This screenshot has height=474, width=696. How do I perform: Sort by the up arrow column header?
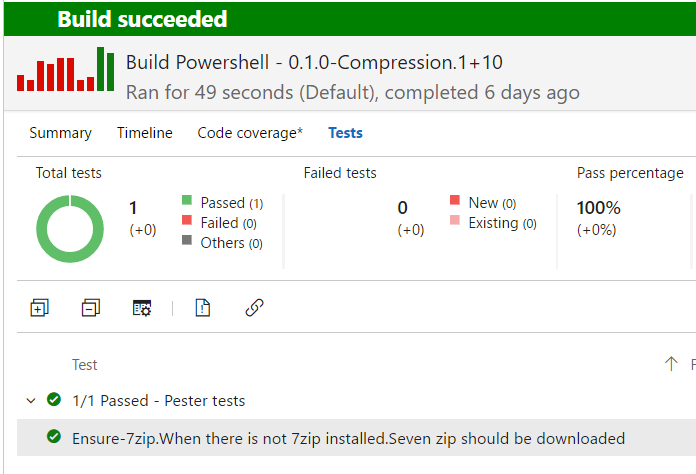point(671,364)
